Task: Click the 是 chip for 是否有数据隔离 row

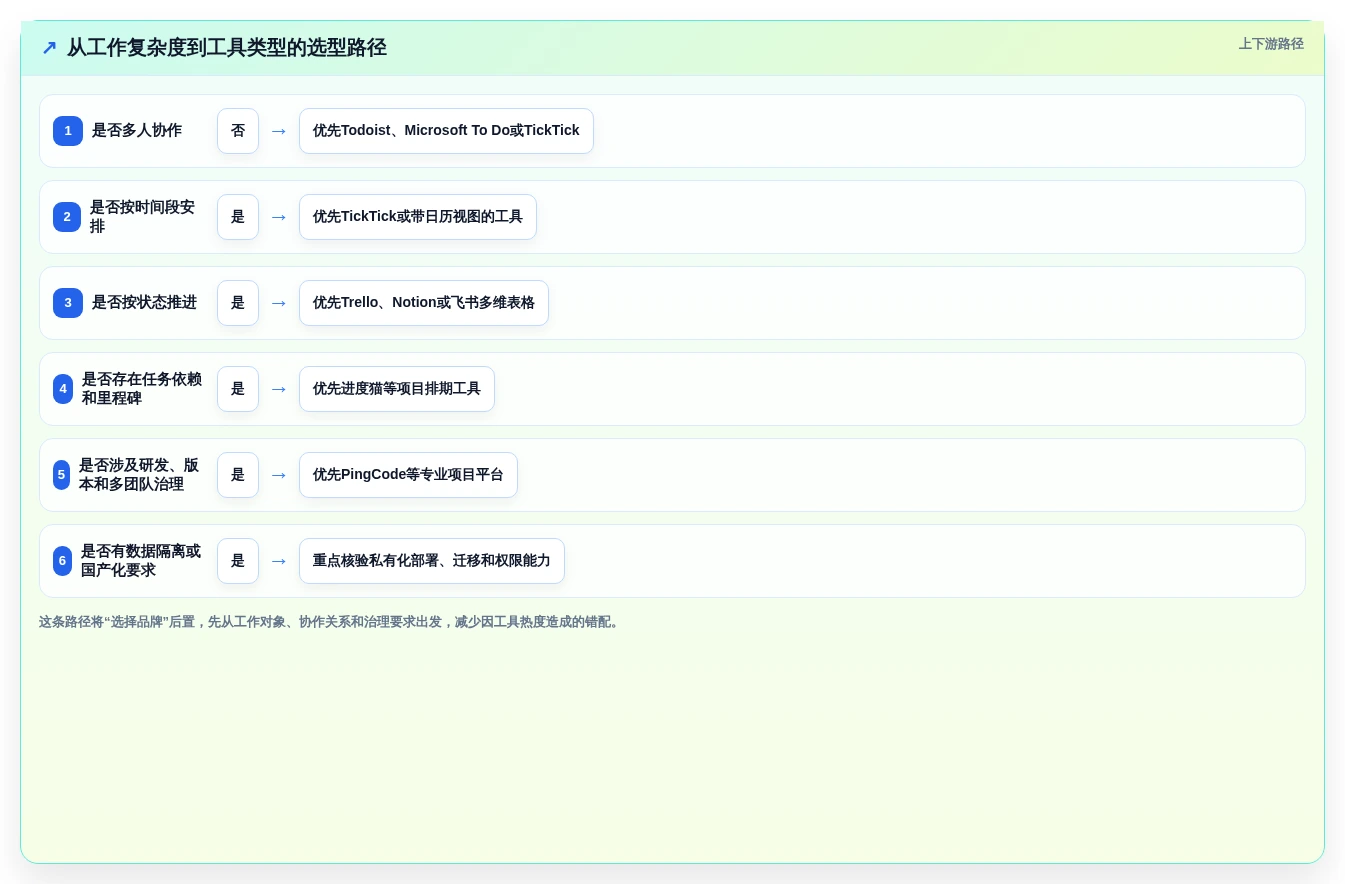Action: [238, 561]
